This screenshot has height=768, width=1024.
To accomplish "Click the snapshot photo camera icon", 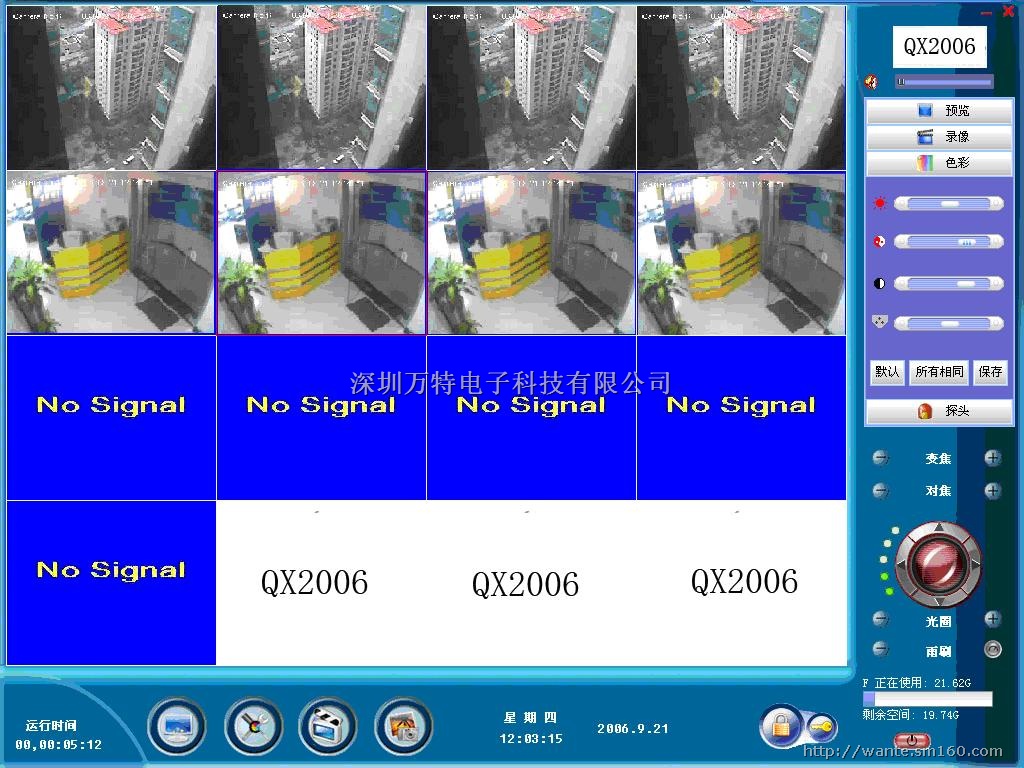I will [x=403, y=726].
